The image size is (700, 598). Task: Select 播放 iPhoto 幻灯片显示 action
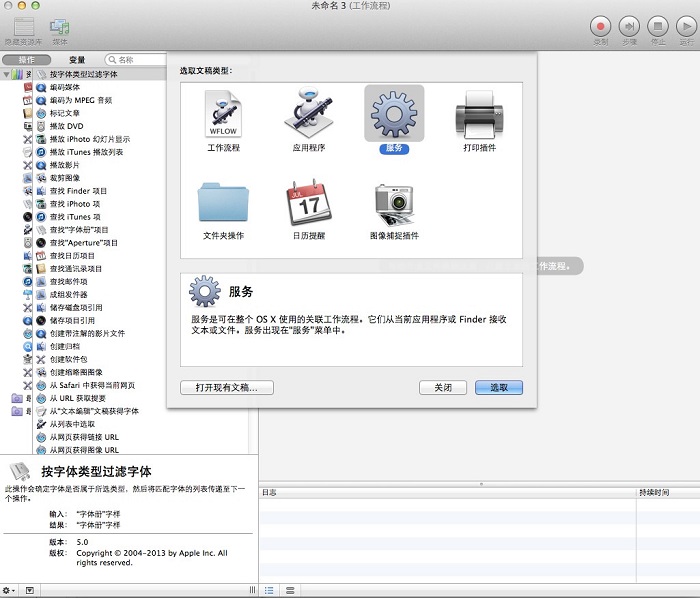coord(100,139)
